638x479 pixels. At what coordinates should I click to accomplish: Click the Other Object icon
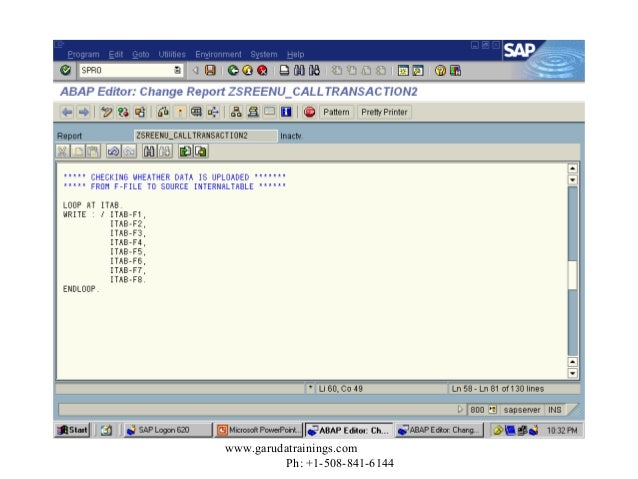140,112
